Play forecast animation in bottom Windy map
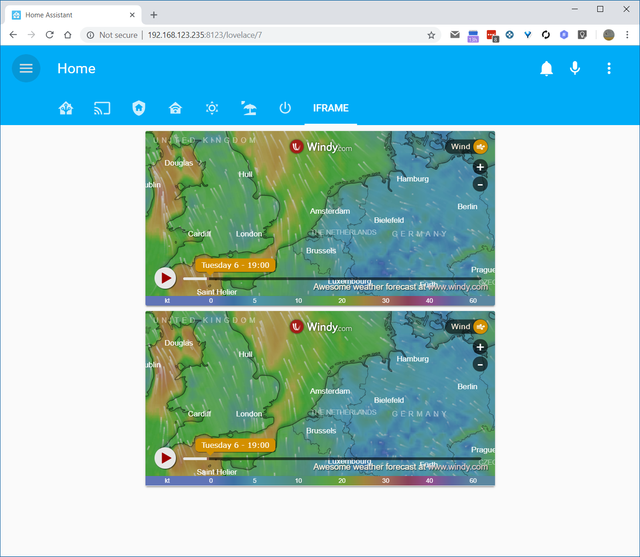This screenshot has height=557, width=640. pos(165,458)
